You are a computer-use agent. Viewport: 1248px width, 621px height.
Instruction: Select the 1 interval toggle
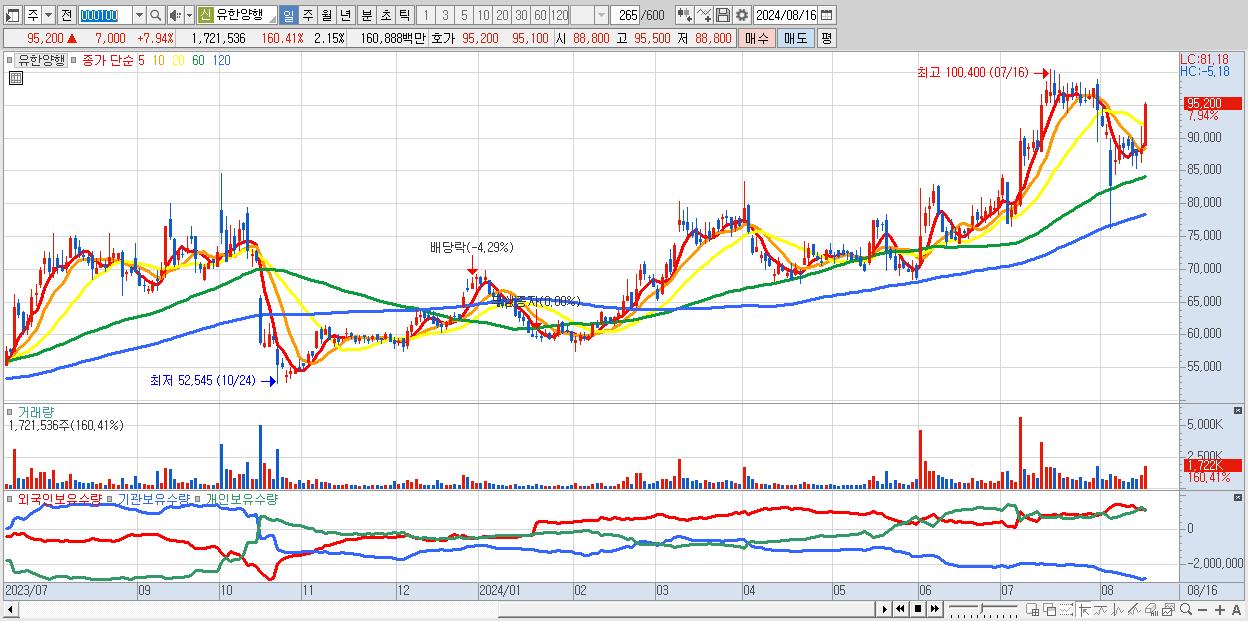(x=425, y=15)
